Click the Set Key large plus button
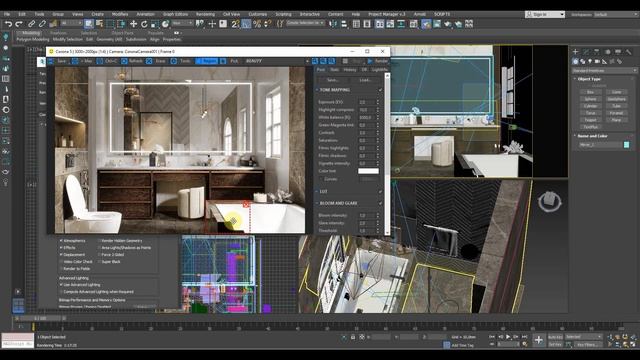 (538, 340)
